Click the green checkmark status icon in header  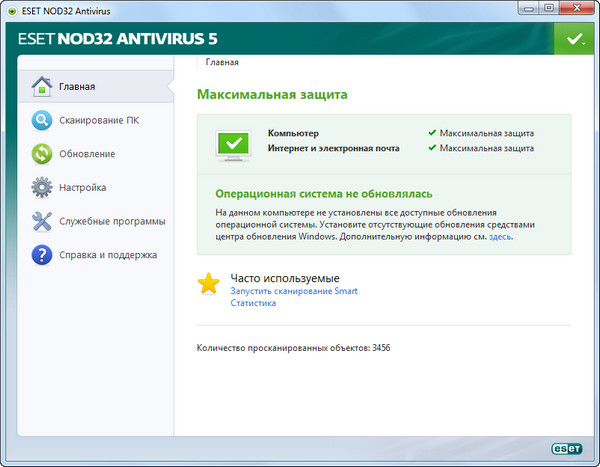tap(572, 39)
